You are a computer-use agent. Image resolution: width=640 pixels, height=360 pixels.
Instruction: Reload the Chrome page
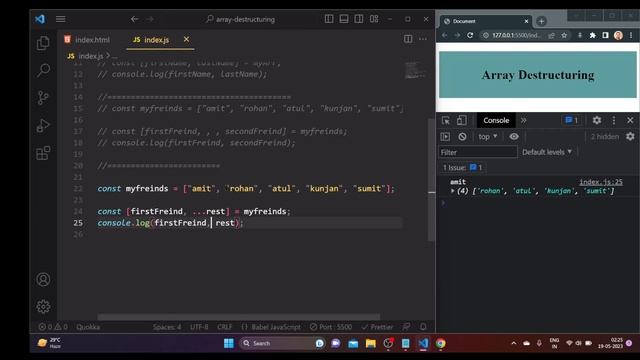[470, 36]
